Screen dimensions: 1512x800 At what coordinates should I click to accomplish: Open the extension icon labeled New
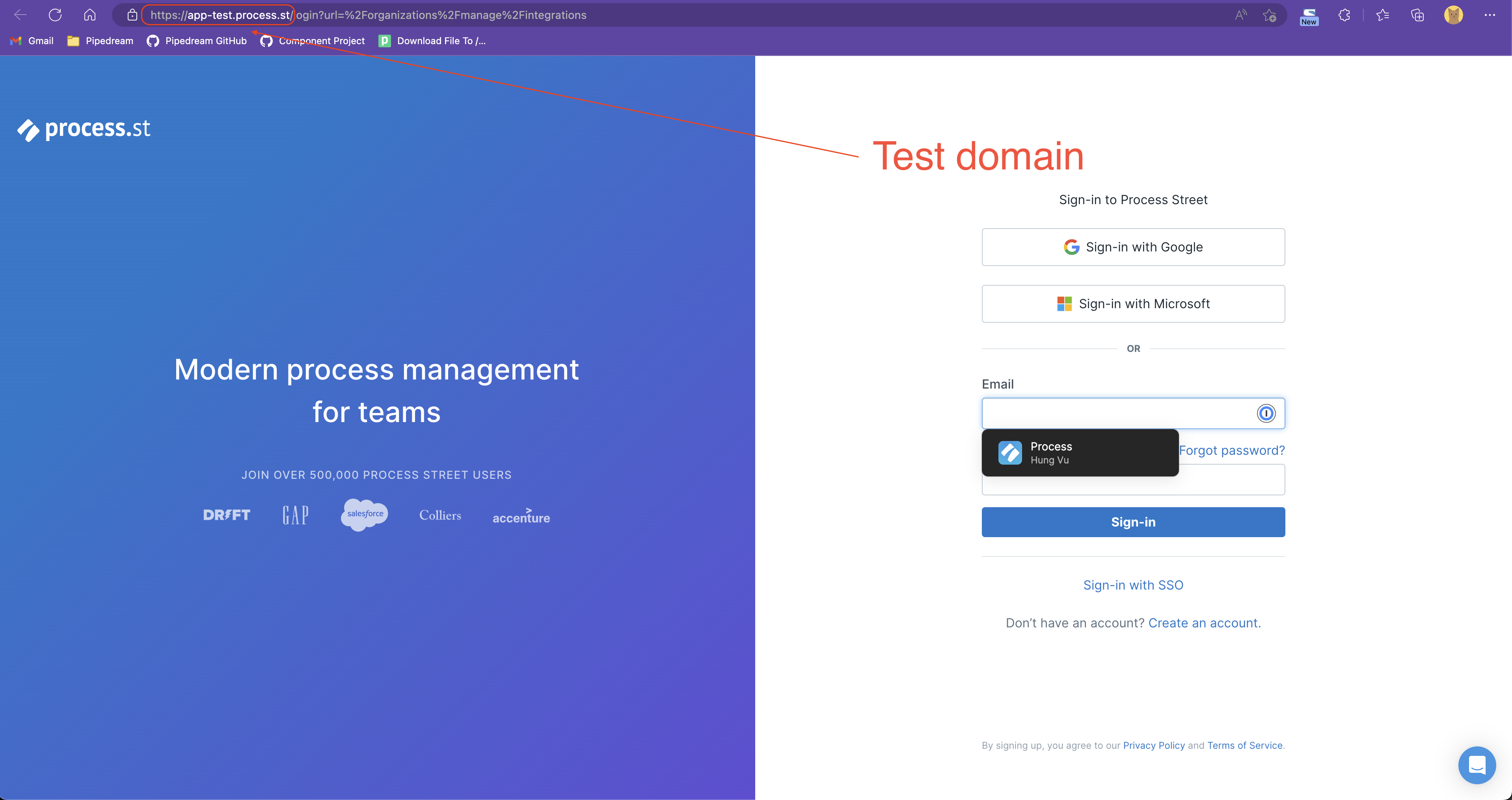[x=1309, y=16]
